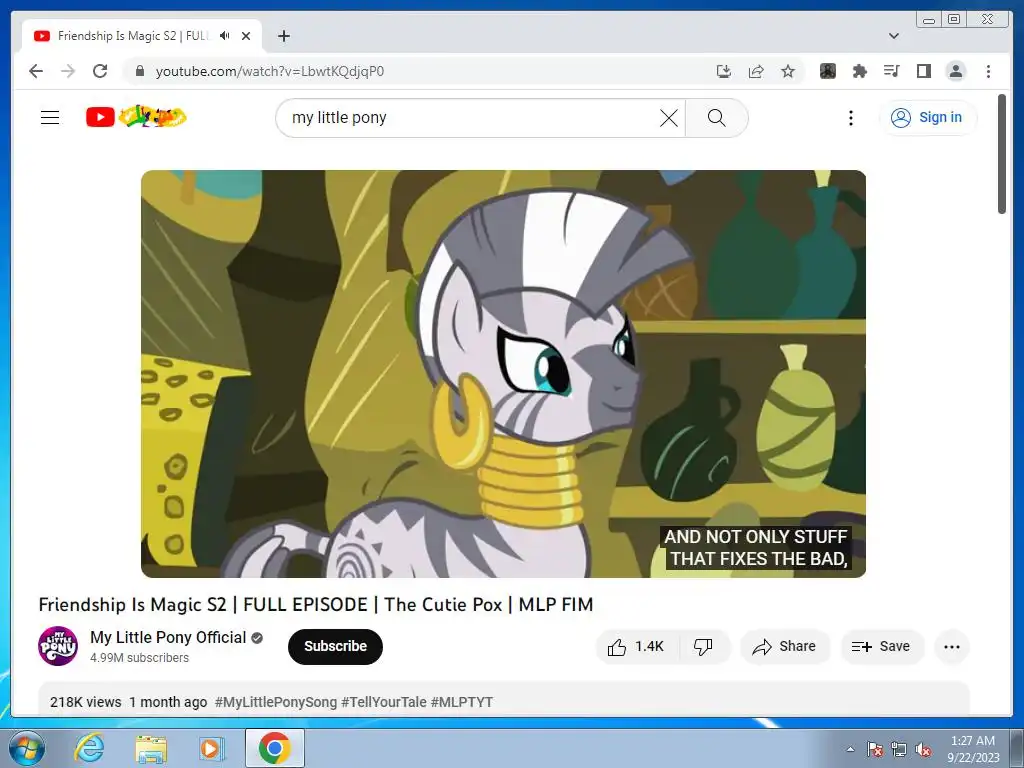Viewport: 1024px width, 768px height.
Task: Toggle the Chrome side panel
Action: [x=923, y=71]
